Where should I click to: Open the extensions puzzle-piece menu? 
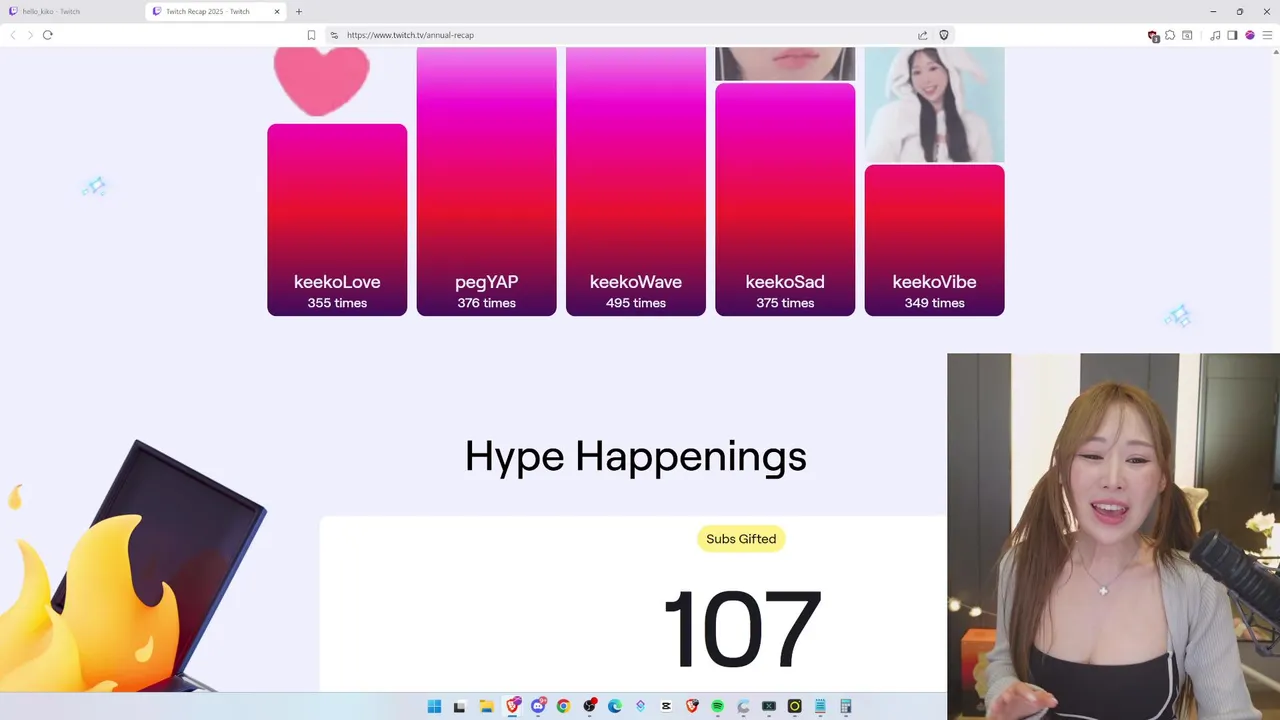[x=1170, y=35]
